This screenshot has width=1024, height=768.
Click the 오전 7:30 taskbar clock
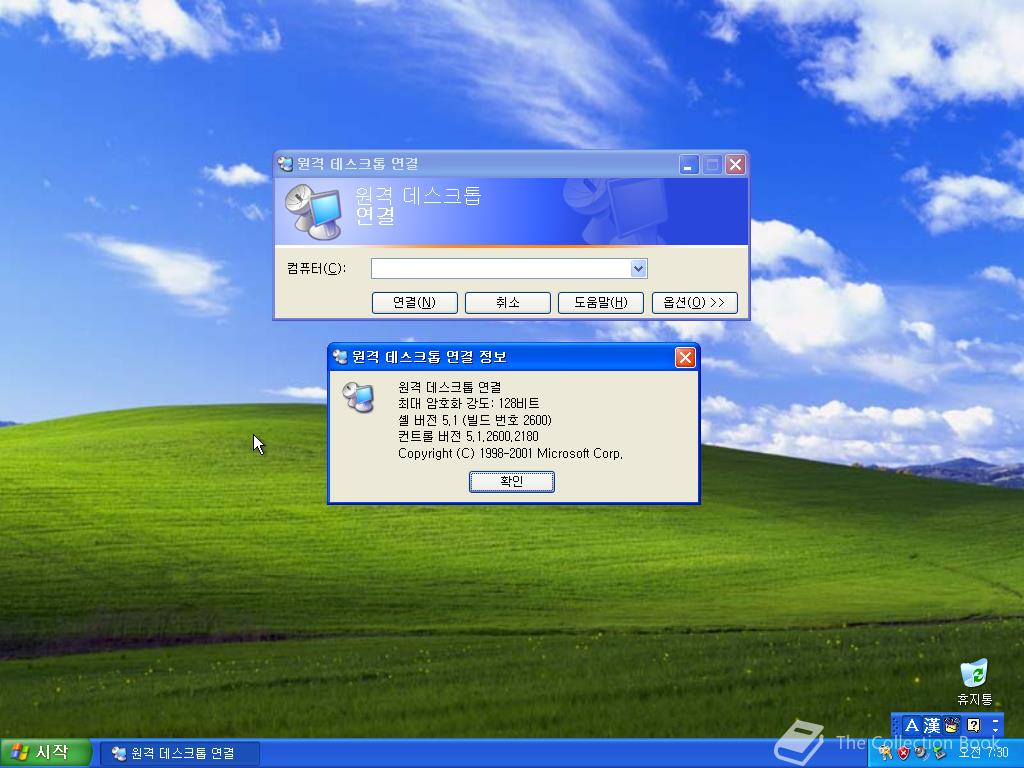pos(983,753)
